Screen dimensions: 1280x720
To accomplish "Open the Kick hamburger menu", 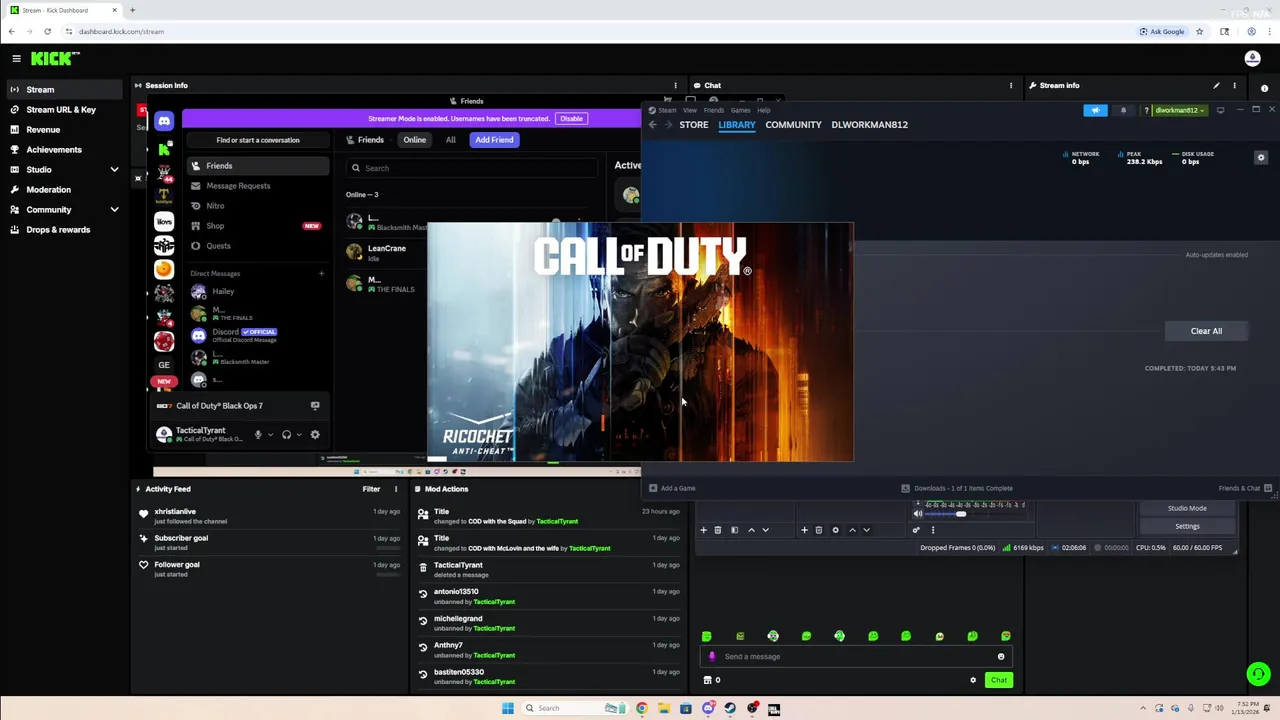I will coord(16,59).
